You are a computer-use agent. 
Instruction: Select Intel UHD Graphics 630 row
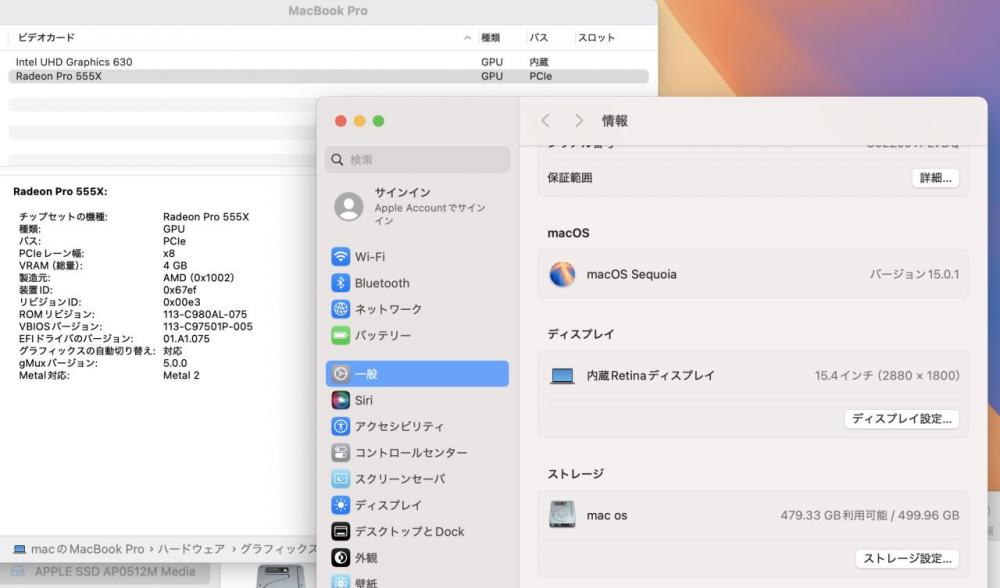328,62
